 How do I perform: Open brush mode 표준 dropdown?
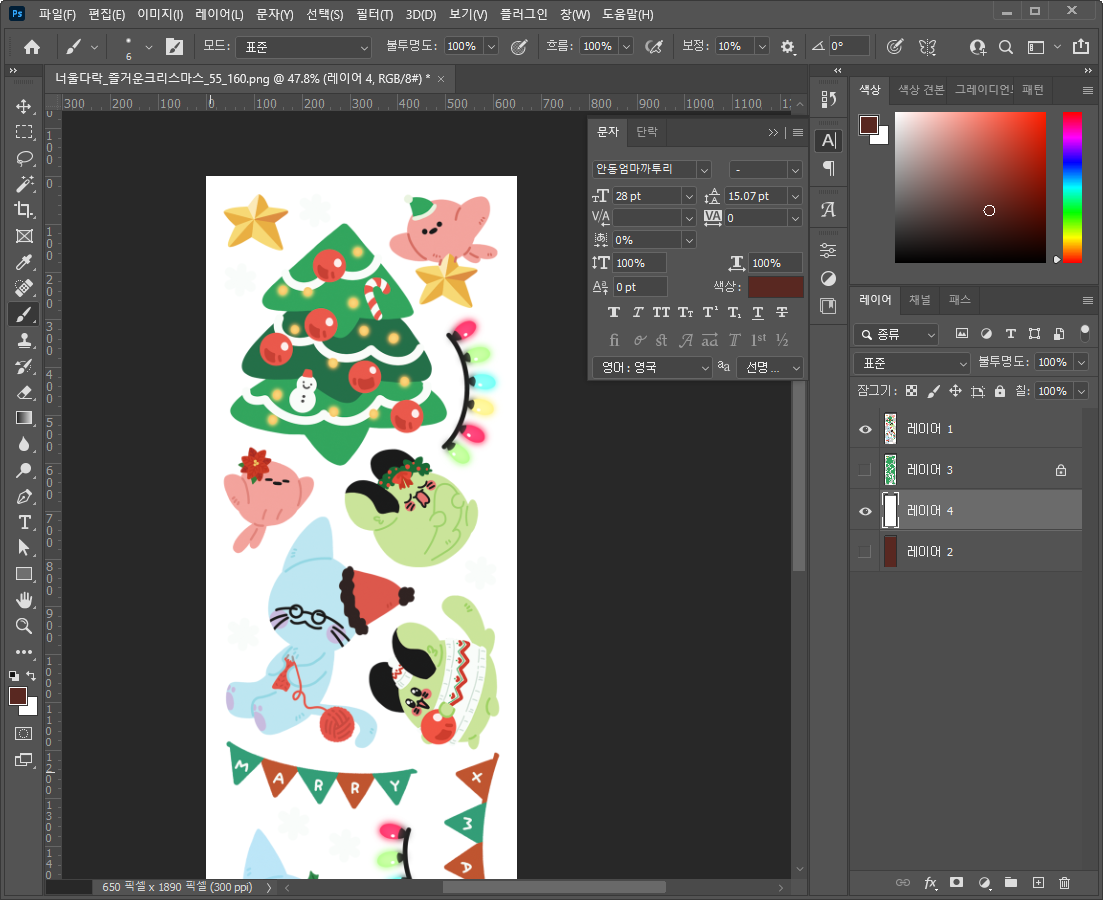[x=303, y=47]
